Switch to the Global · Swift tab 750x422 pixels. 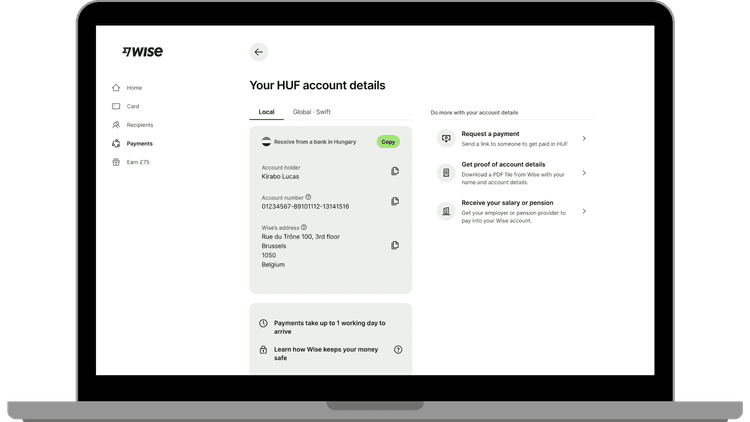click(x=311, y=112)
